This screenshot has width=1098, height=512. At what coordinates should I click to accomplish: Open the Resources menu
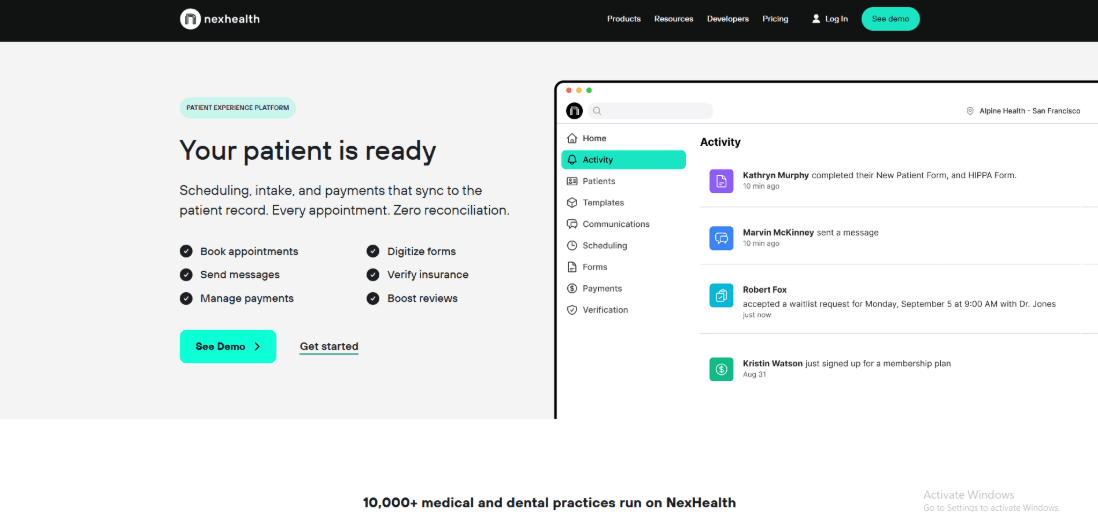674,19
